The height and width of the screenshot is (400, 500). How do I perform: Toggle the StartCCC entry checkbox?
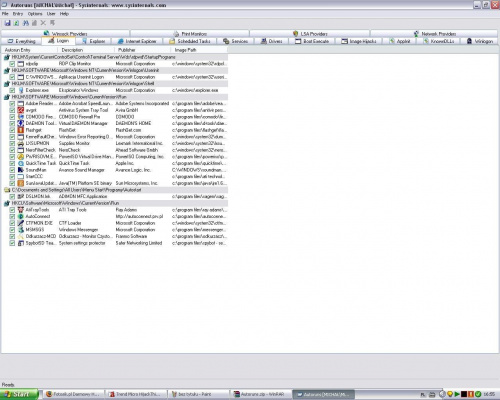[12, 177]
